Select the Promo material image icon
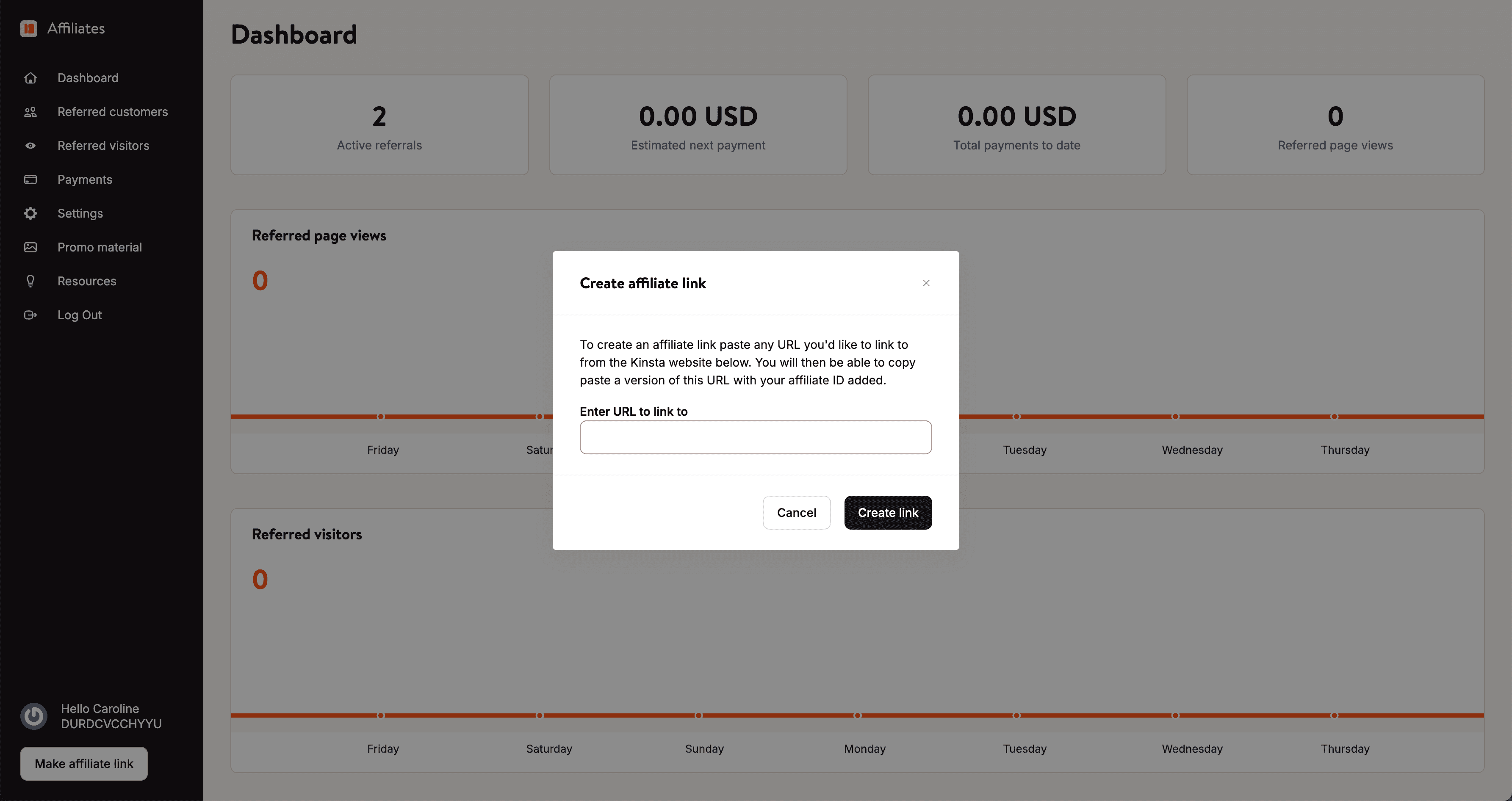 tap(30, 247)
